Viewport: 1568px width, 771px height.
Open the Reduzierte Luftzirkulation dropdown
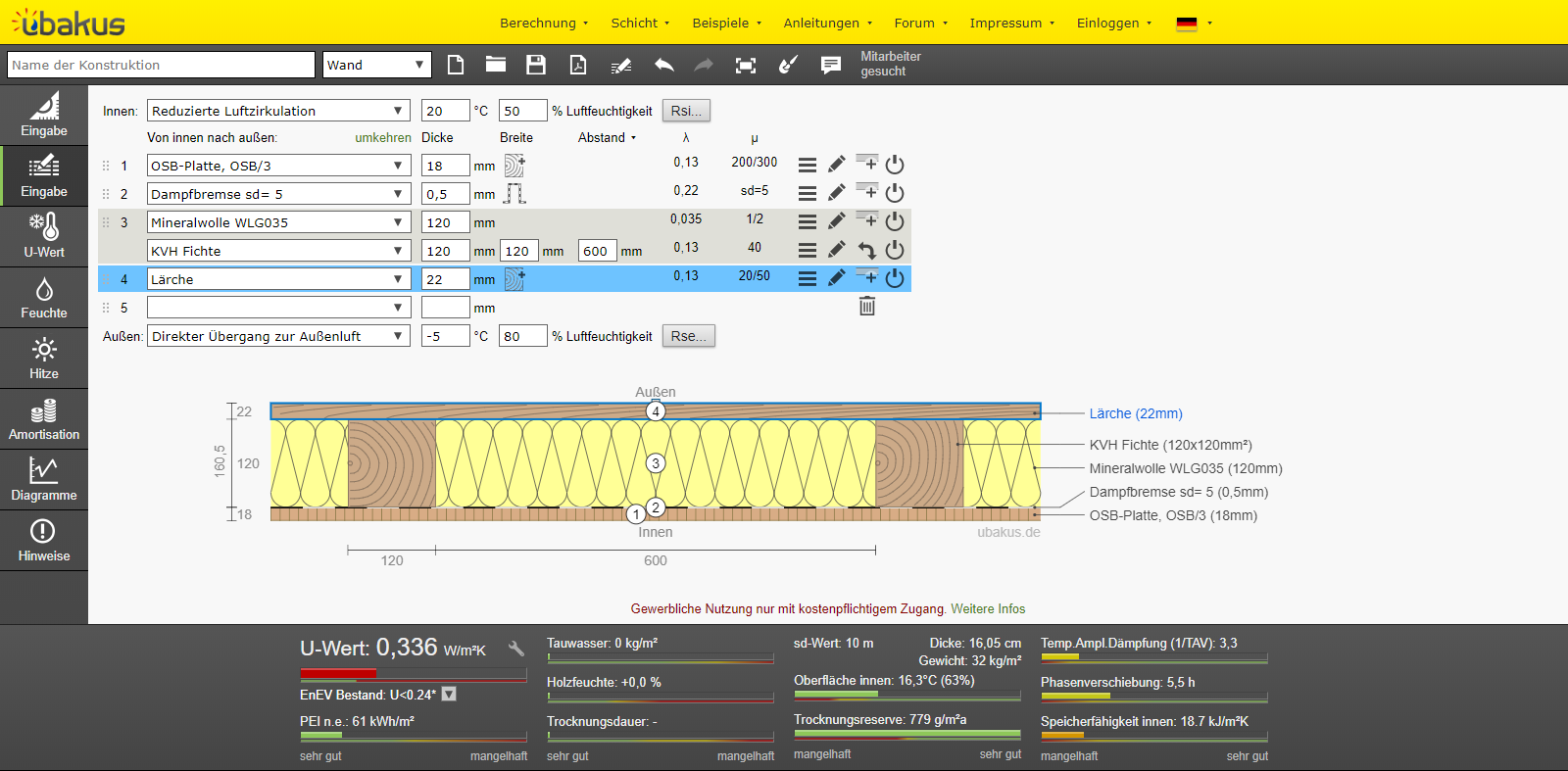click(278, 111)
